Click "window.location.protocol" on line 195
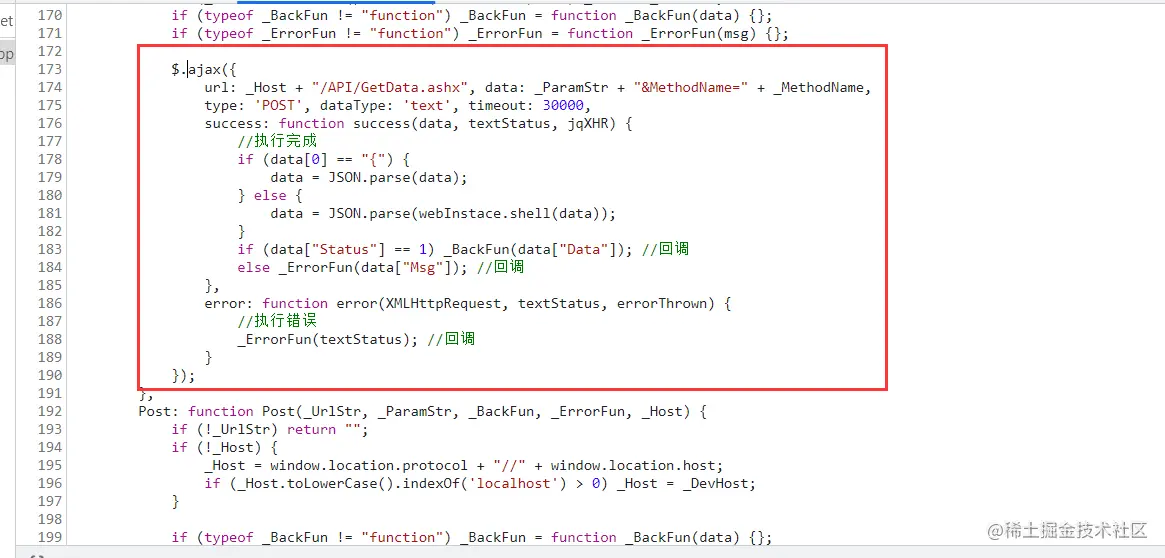This screenshot has width=1165, height=558. pyautogui.click(x=369, y=465)
